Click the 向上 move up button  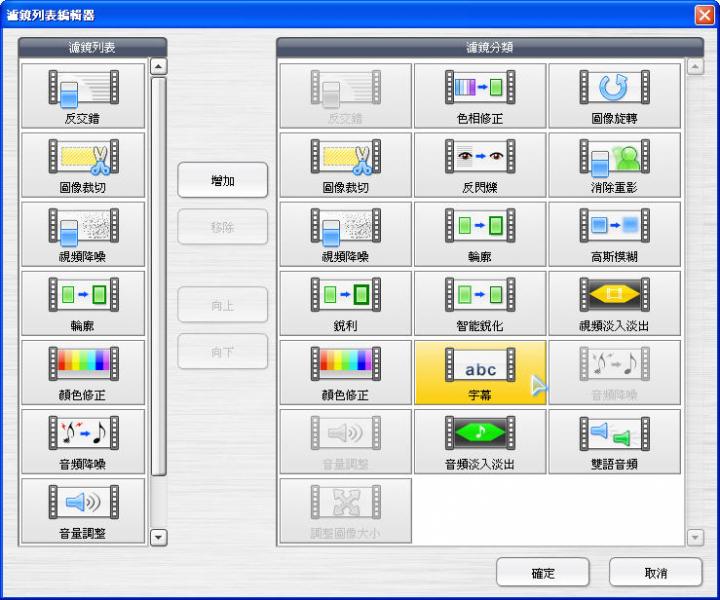click(223, 305)
